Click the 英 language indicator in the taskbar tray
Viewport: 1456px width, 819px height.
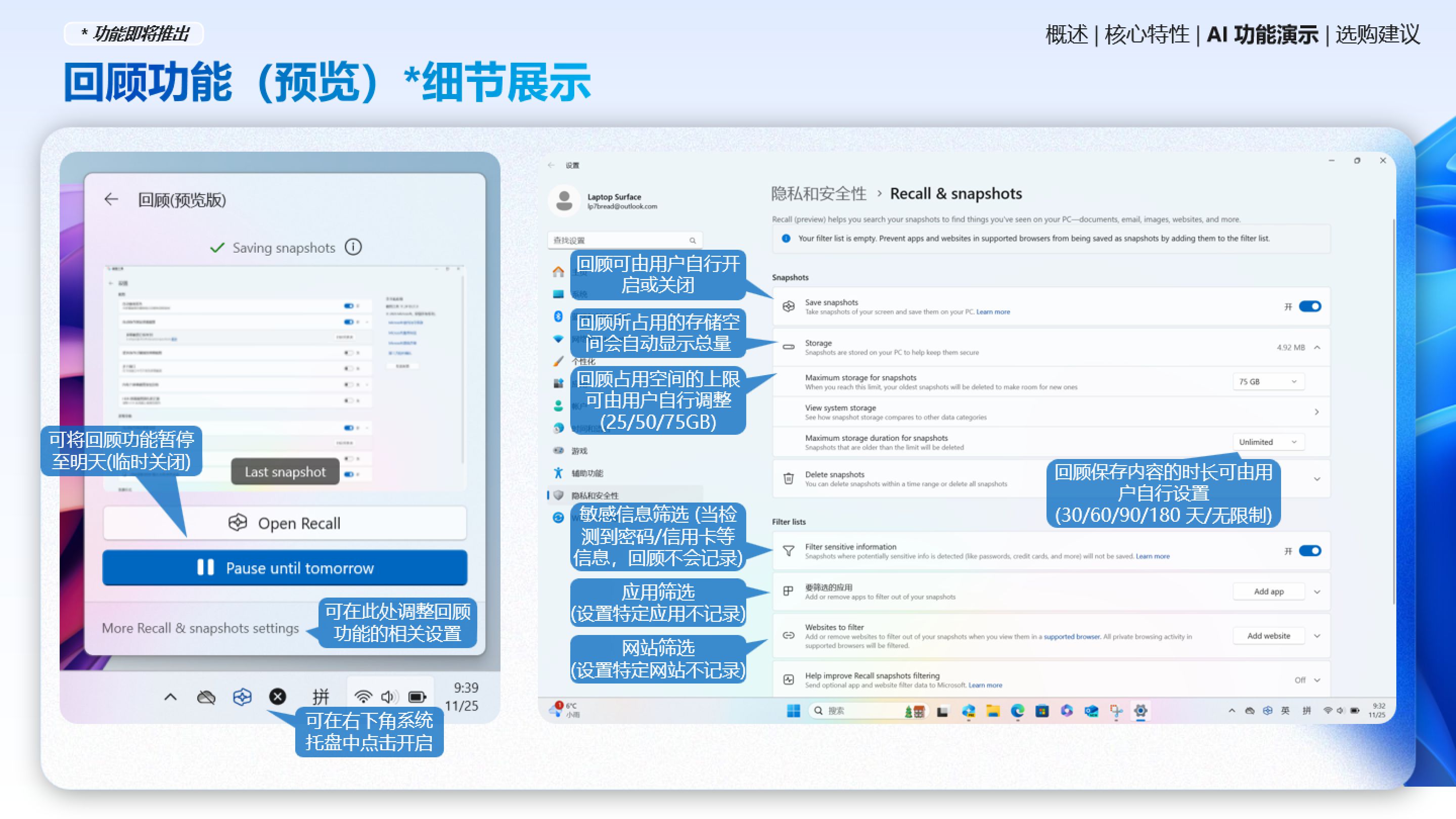tap(1285, 710)
